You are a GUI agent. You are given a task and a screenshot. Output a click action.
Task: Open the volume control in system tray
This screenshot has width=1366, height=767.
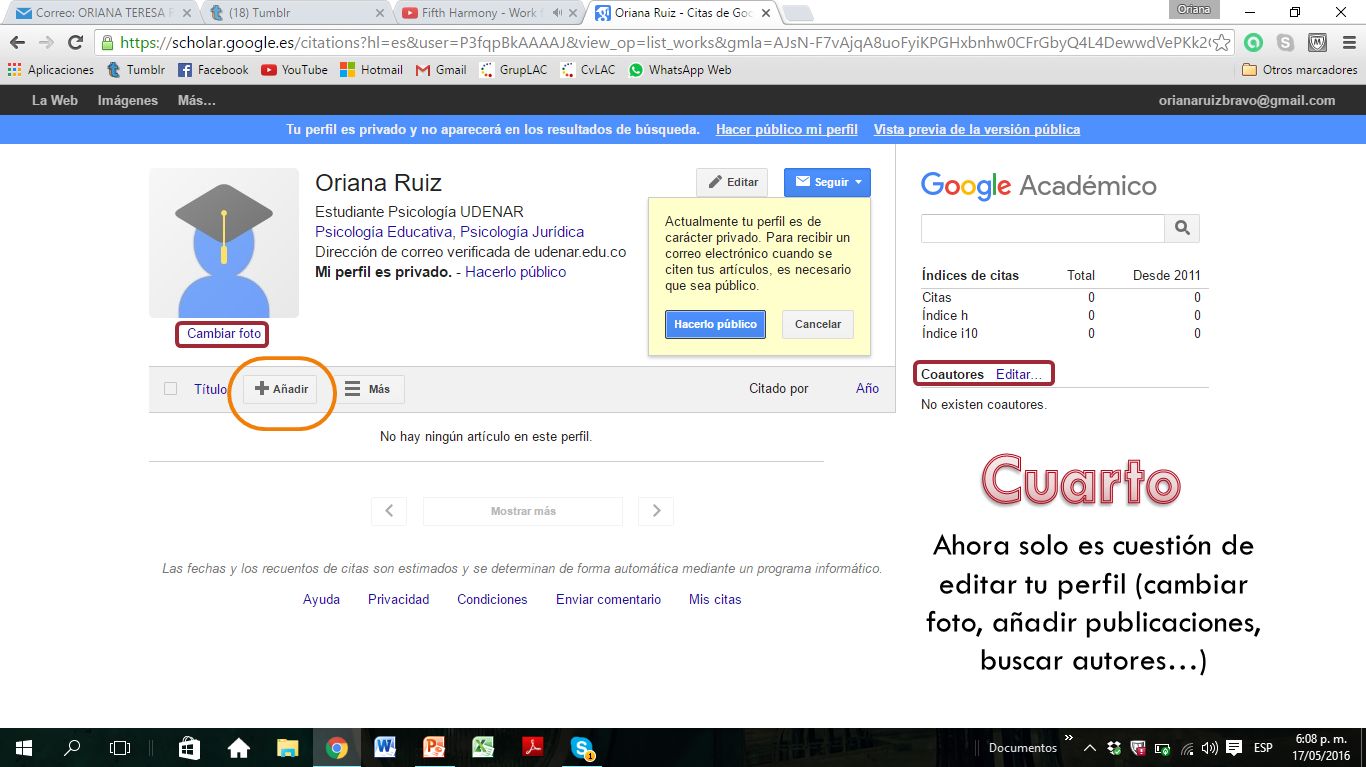pos(1210,747)
